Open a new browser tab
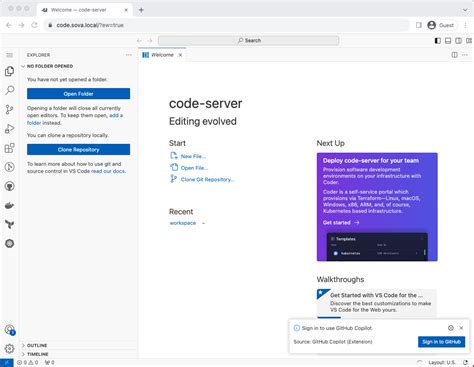Screen dimensions: 474x367 [x=141, y=10]
